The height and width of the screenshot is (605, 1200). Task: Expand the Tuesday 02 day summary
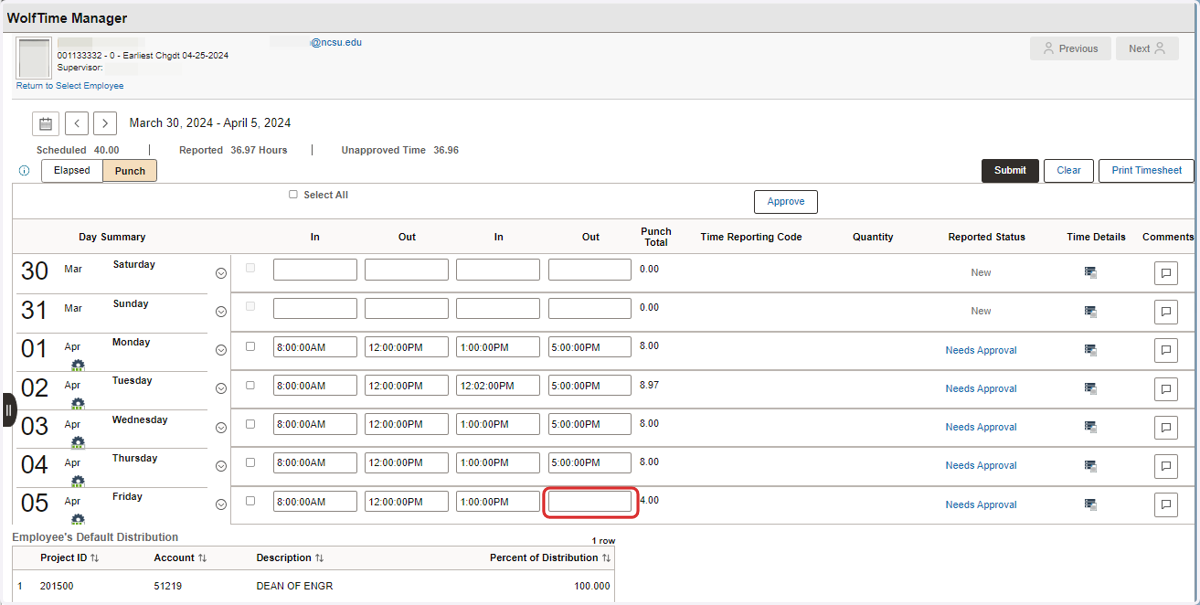(x=221, y=389)
